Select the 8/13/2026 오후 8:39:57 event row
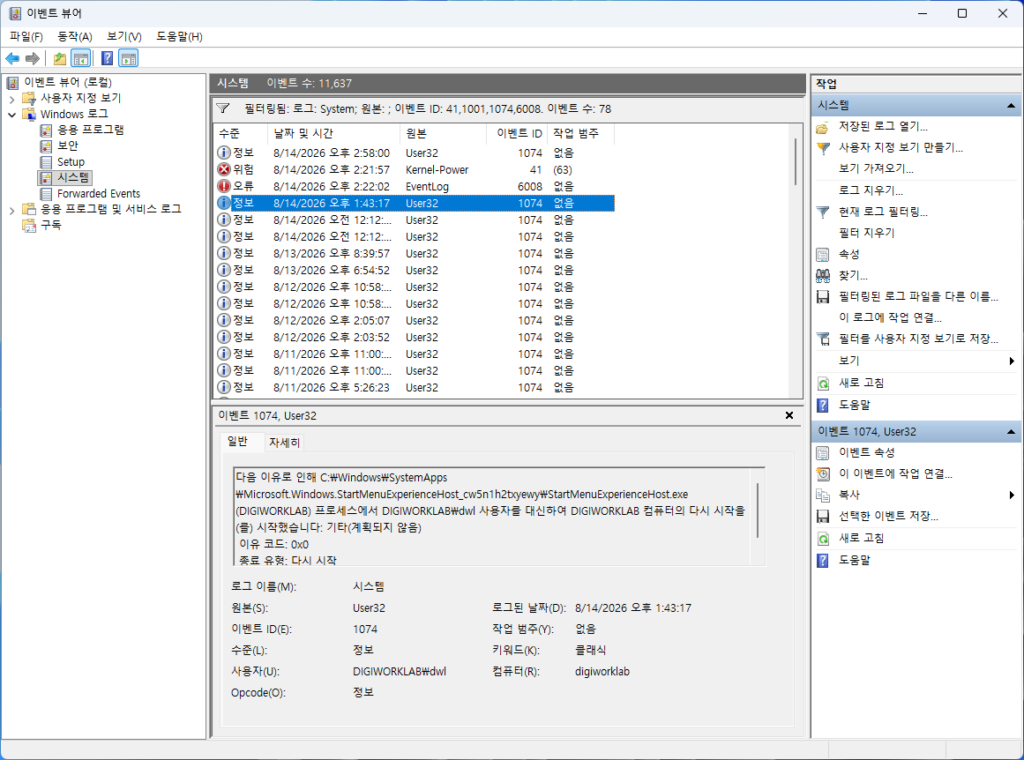This screenshot has width=1024, height=760. [x=414, y=253]
